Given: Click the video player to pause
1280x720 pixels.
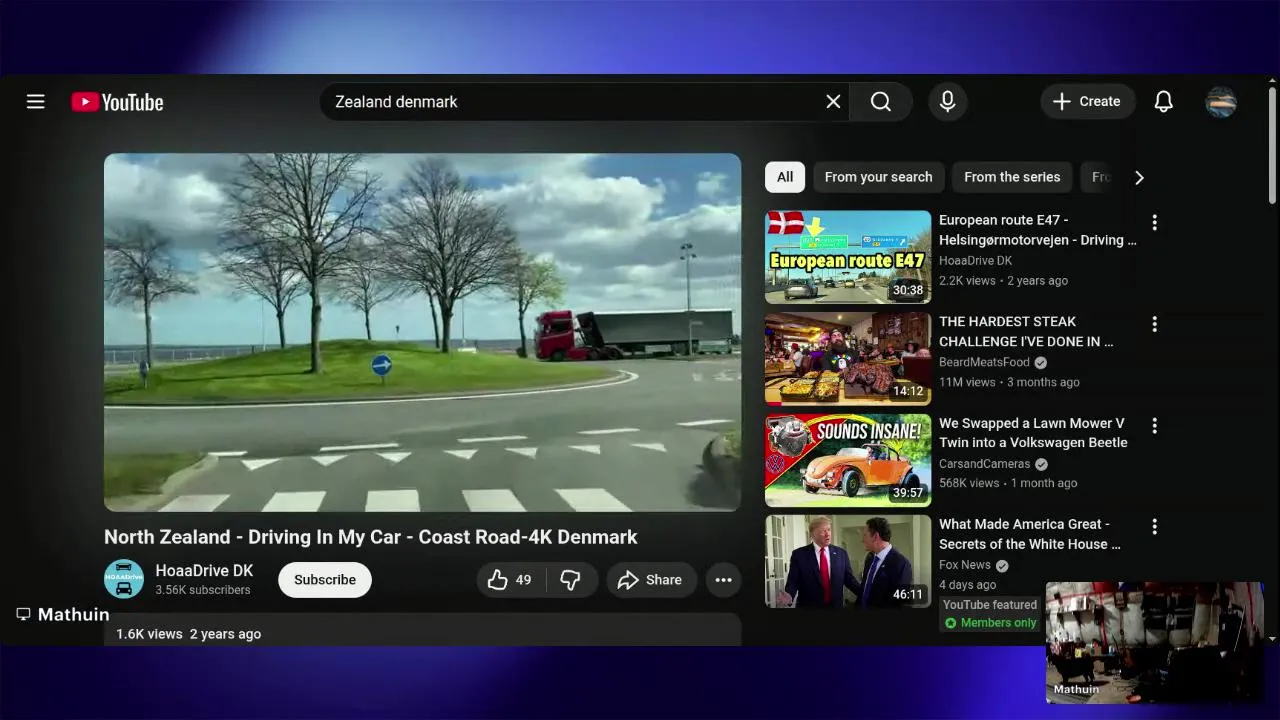Looking at the screenshot, I should tap(423, 332).
